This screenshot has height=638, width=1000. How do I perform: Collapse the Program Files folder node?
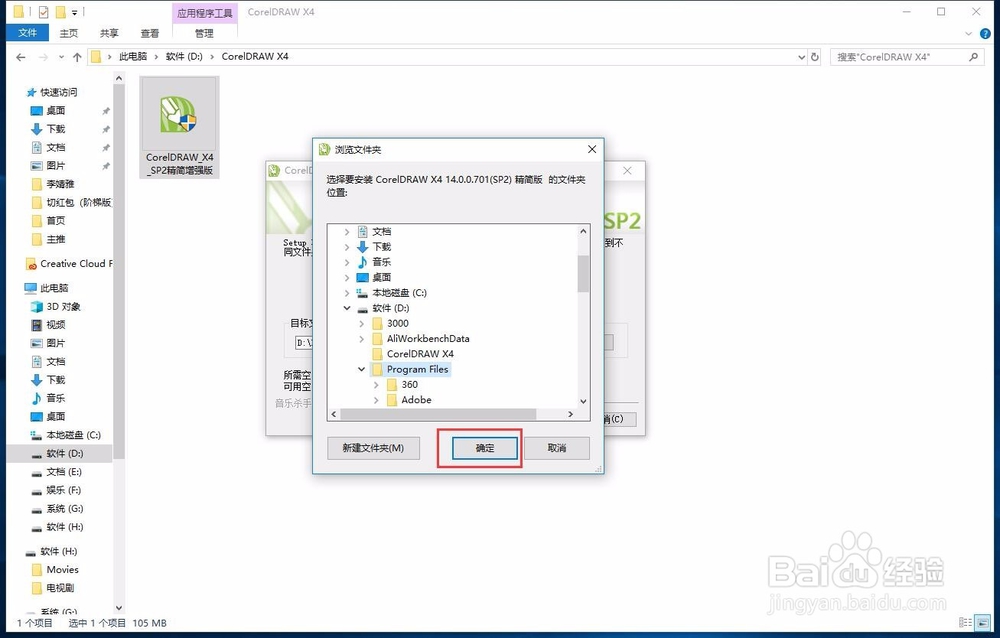362,369
